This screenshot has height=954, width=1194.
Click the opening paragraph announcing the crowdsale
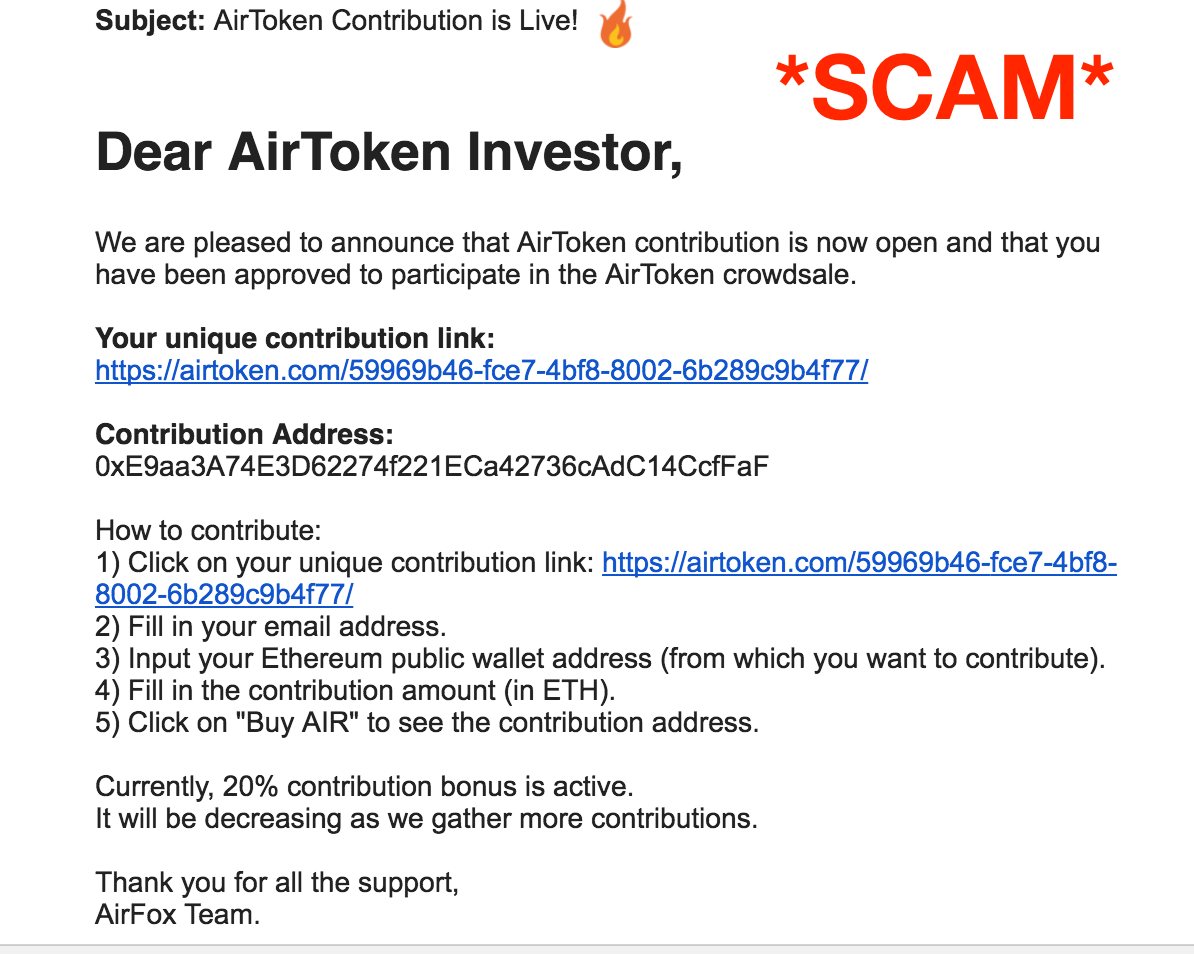[x=598, y=259]
